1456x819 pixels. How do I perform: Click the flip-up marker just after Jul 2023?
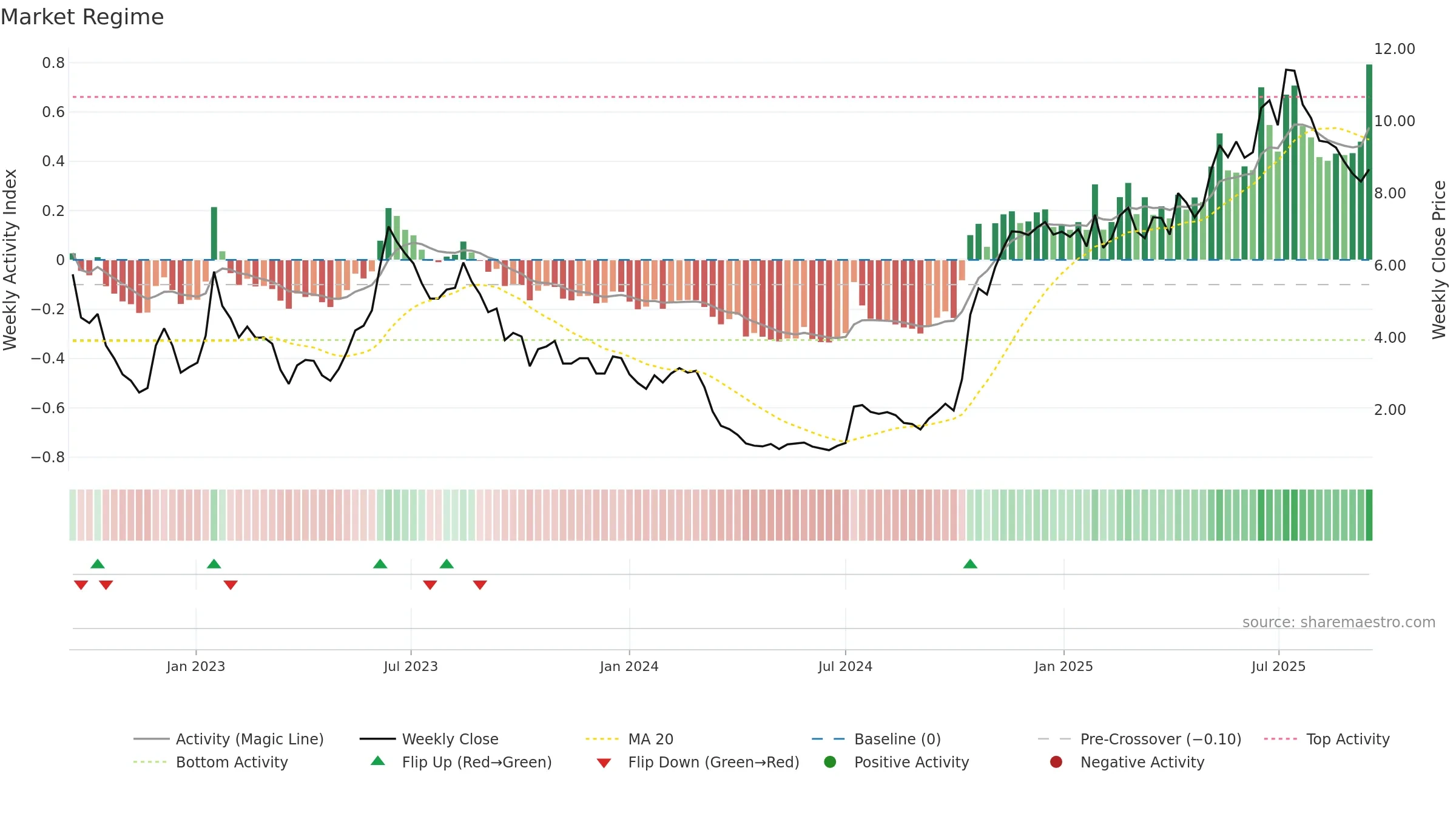tap(447, 564)
